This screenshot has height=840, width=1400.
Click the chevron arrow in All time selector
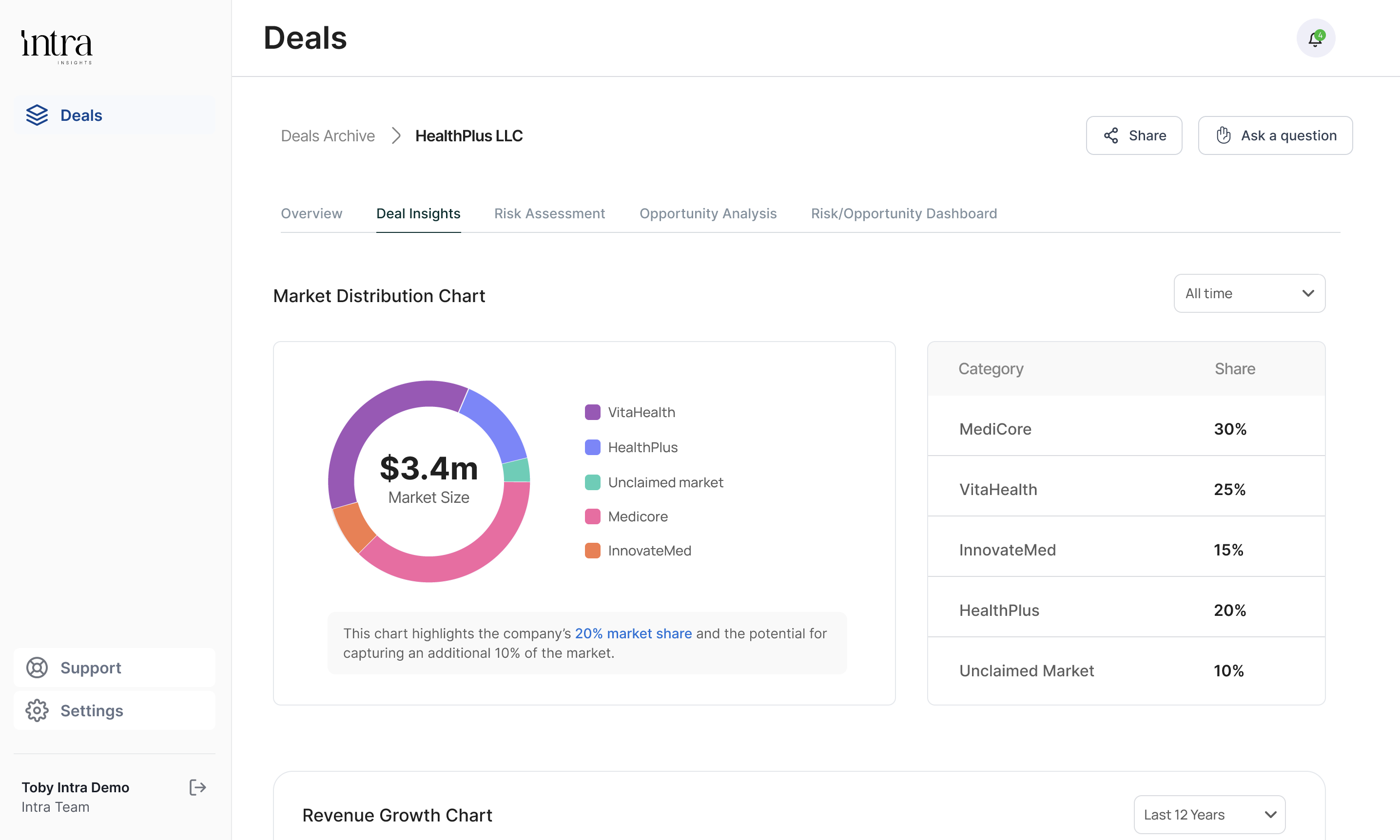tap(1308, 293)
